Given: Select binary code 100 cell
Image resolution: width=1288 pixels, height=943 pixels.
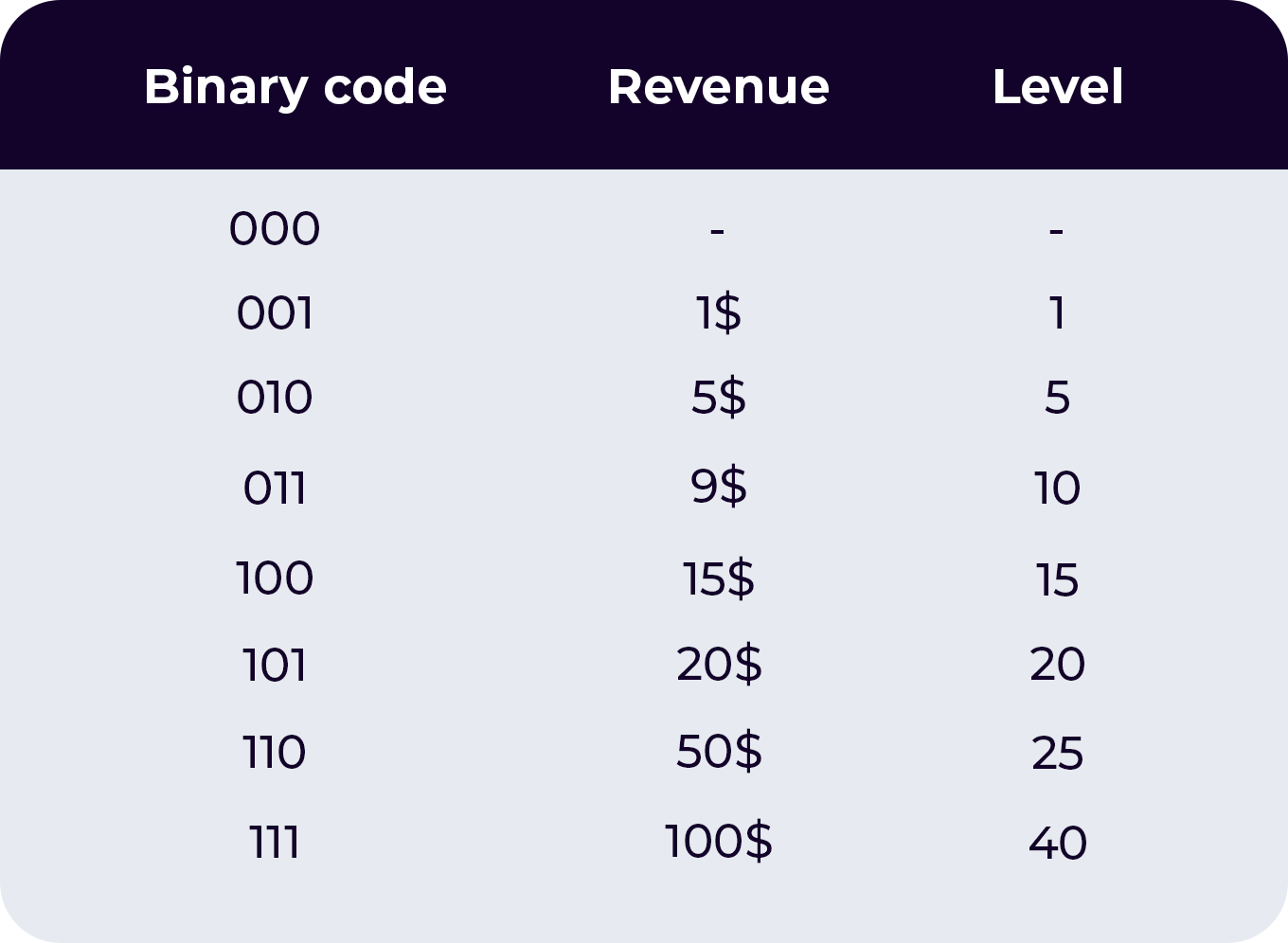Looking at the screenshot, I should pos(275,578).
